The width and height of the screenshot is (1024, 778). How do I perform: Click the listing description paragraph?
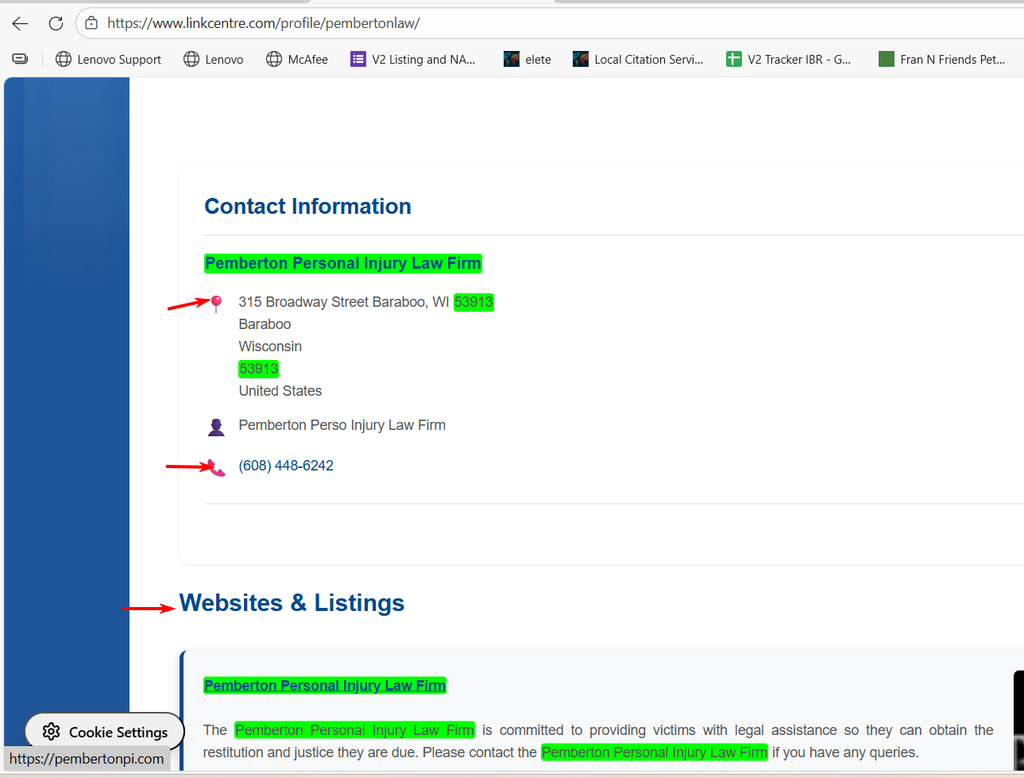pyautogui.click(x=598, y=741)
